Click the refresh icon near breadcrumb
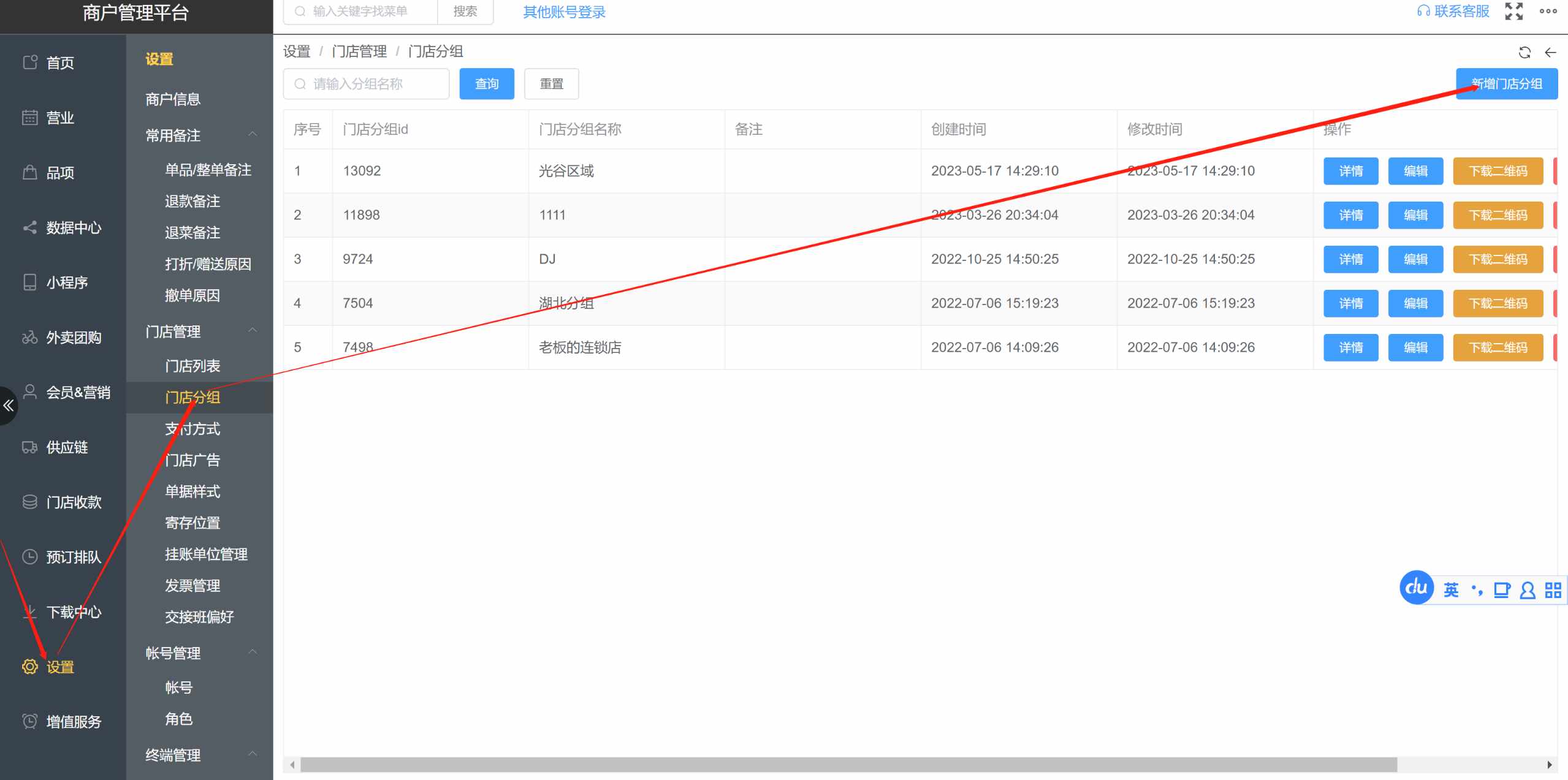This screenshot has height=780, width=1568. pos(1524,52)
